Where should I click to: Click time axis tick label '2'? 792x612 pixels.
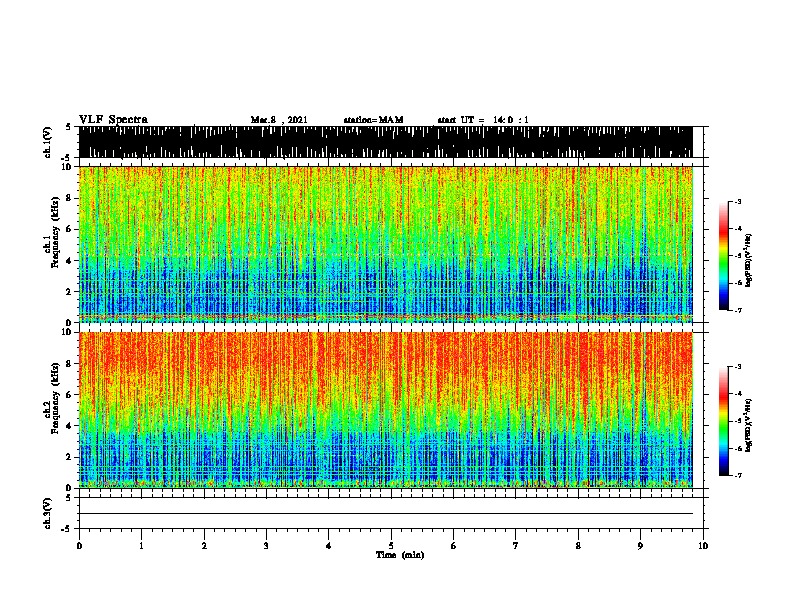click(204, 546)
